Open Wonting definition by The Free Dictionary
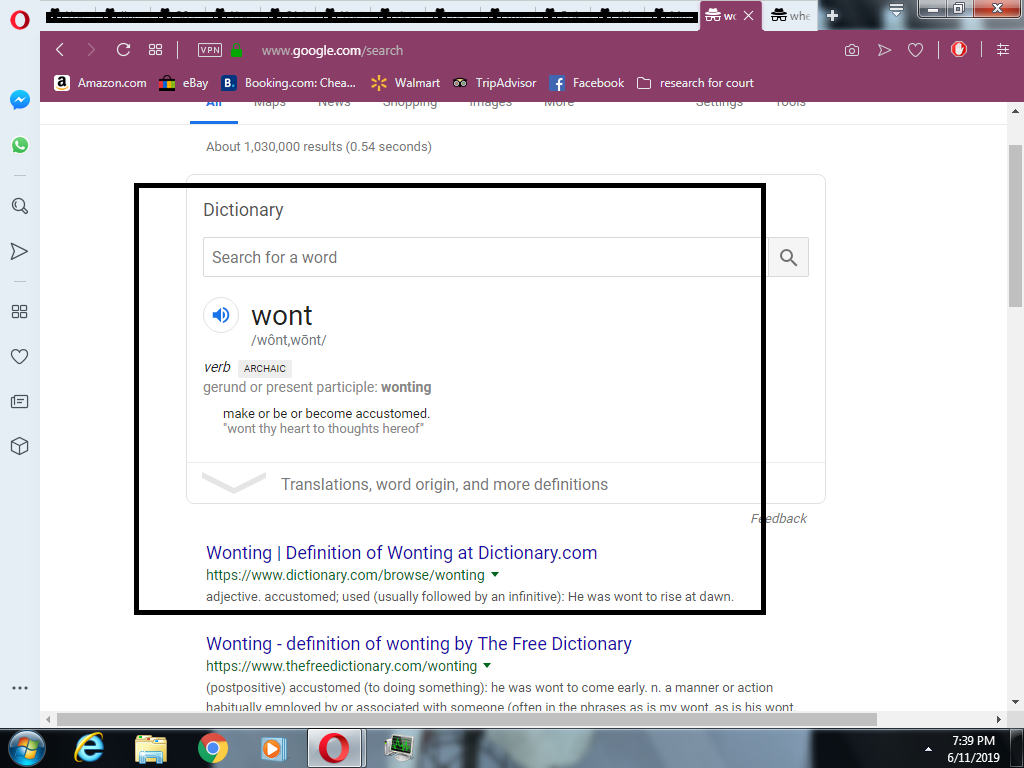 click(419, 643)
